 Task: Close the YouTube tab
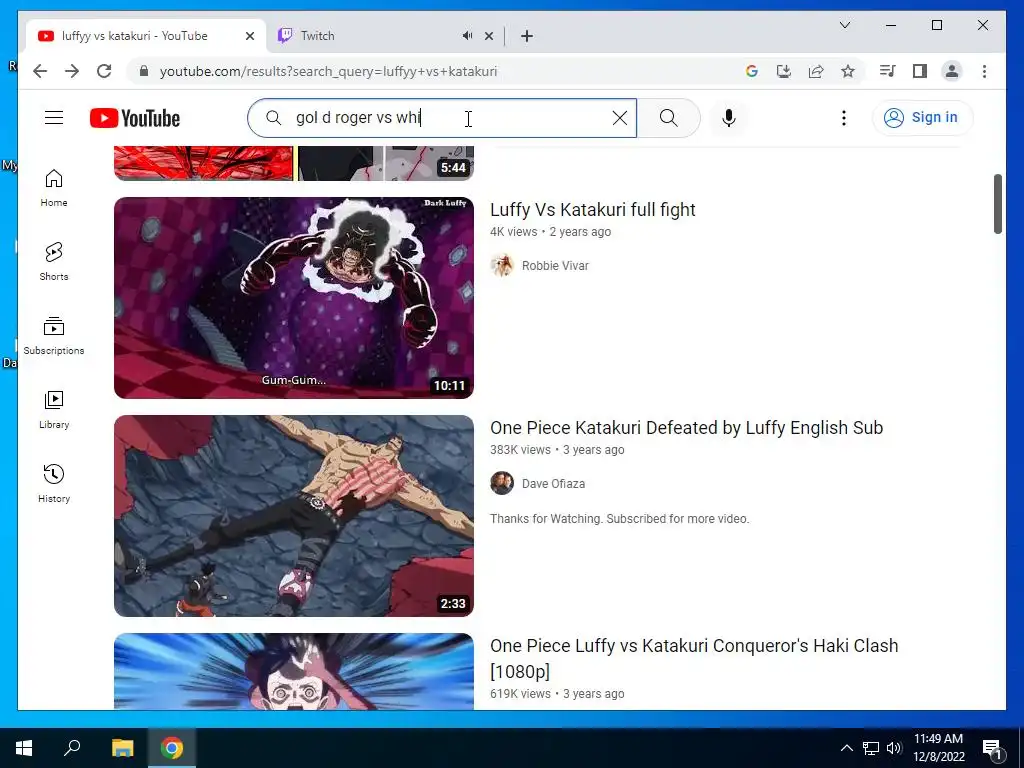[249, 36]
